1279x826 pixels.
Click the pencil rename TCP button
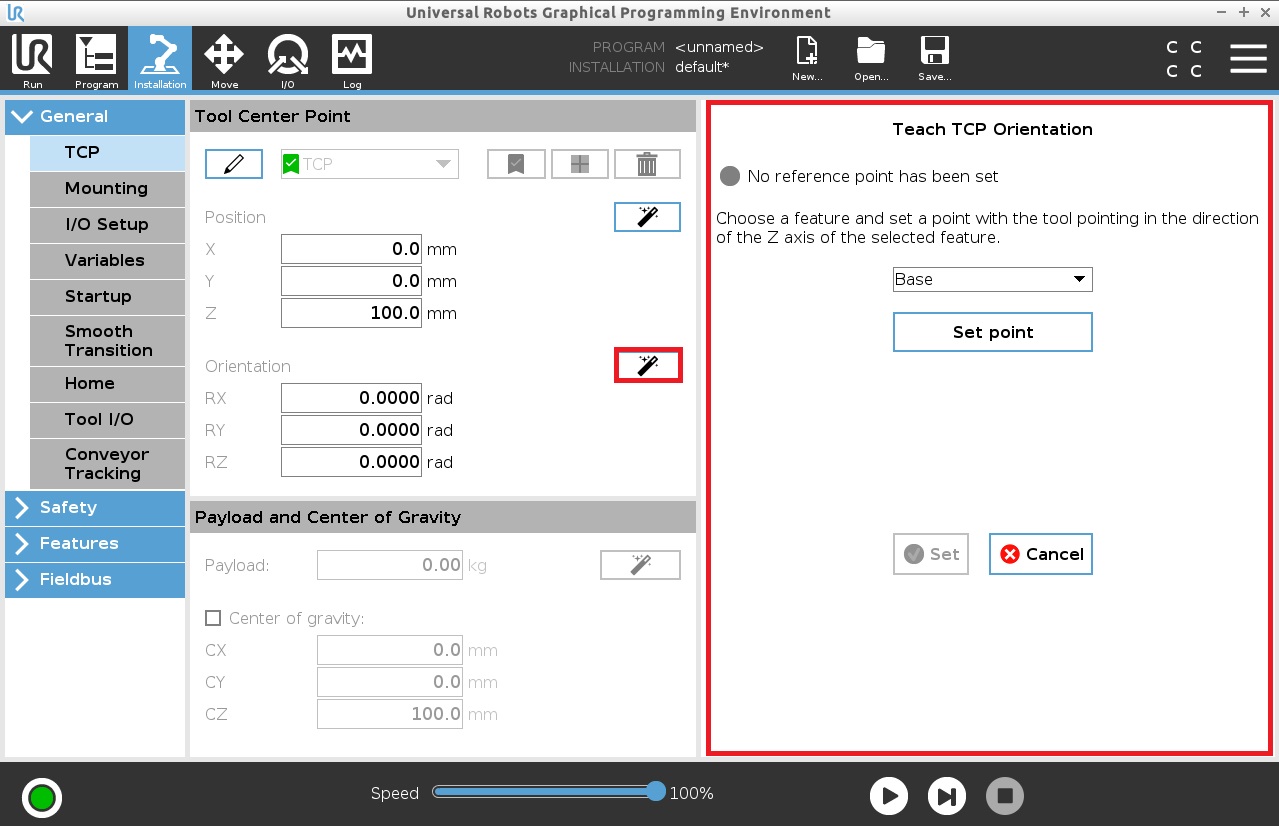pyautogui.click(x=234, y=164)
